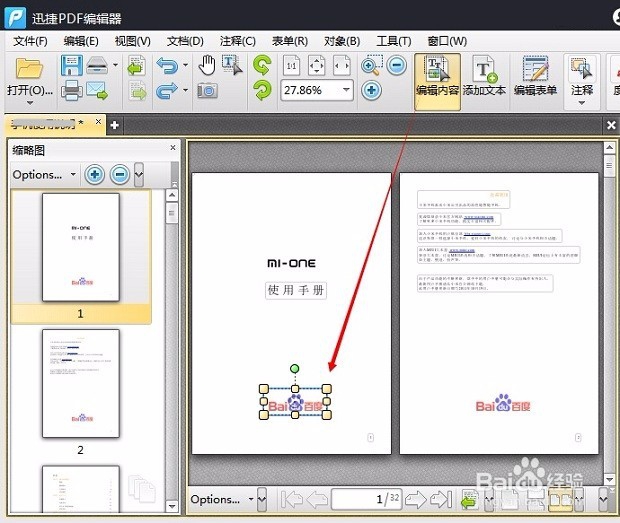Open the 文档(D) menu
The width and height of the screenshot is (620, 523).
point(185,41)
